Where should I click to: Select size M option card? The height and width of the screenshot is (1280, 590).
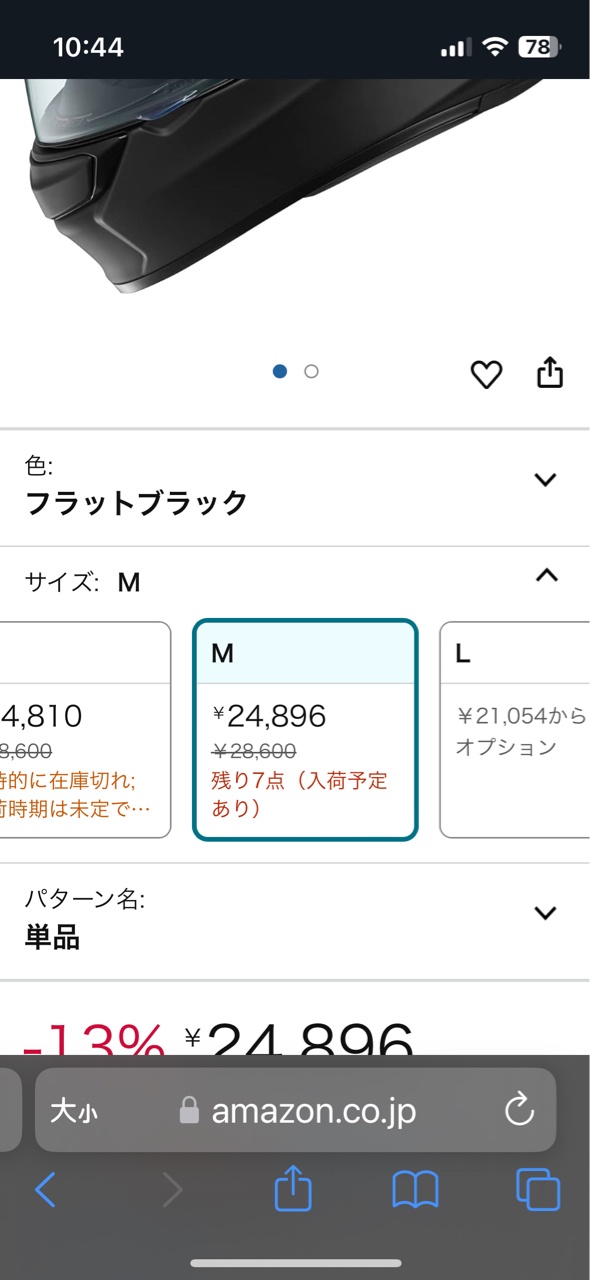click(x=305, y=730)
